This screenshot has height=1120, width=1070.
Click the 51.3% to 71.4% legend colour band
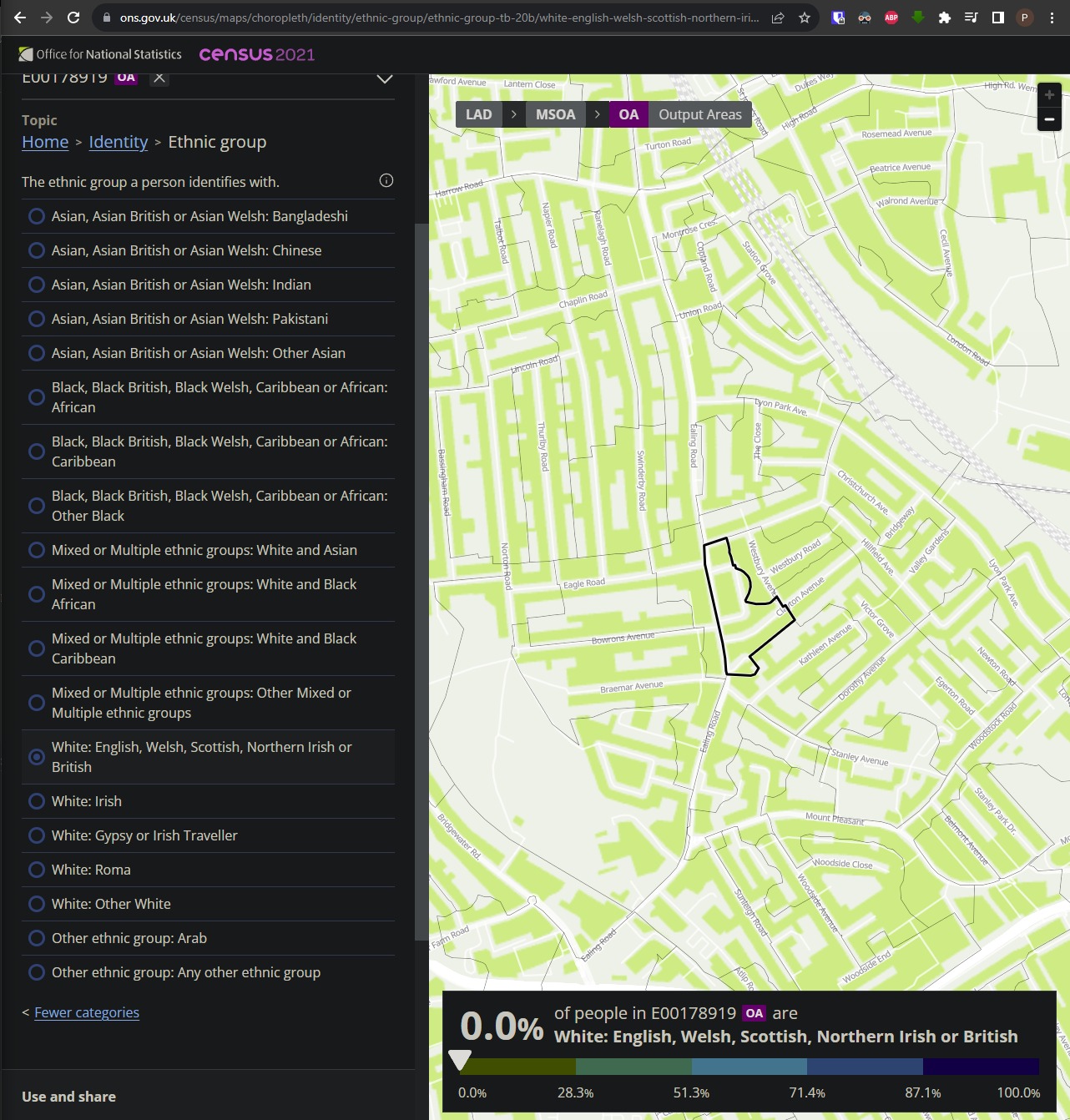(x=749, y=1067)
